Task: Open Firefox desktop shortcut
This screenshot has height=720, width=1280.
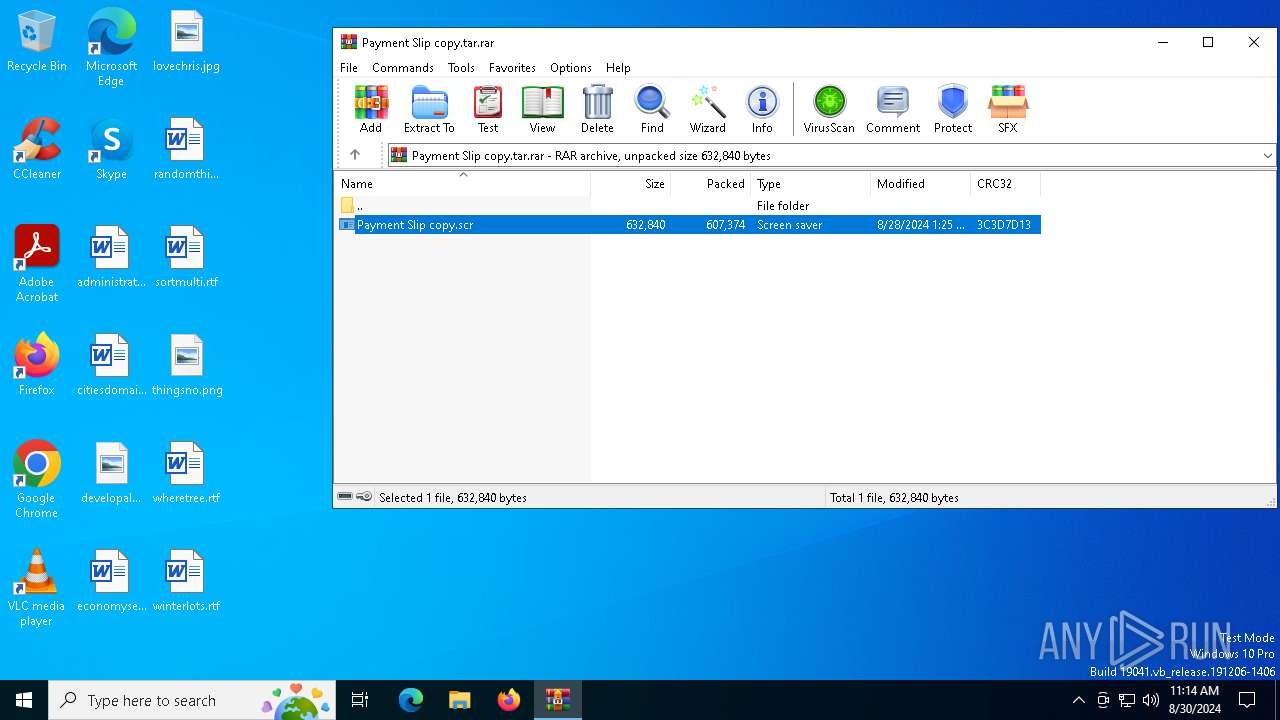Action: (37, 365)
